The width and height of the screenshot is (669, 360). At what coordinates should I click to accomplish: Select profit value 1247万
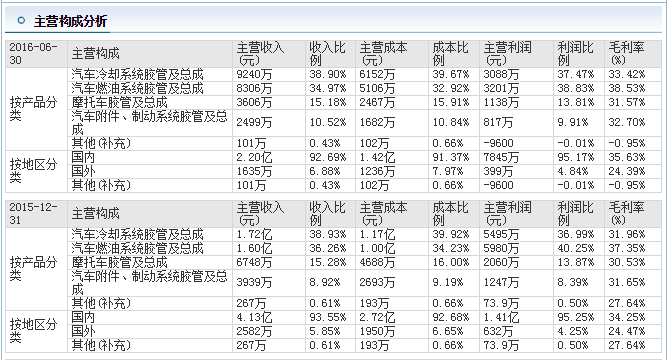(501, 282)
